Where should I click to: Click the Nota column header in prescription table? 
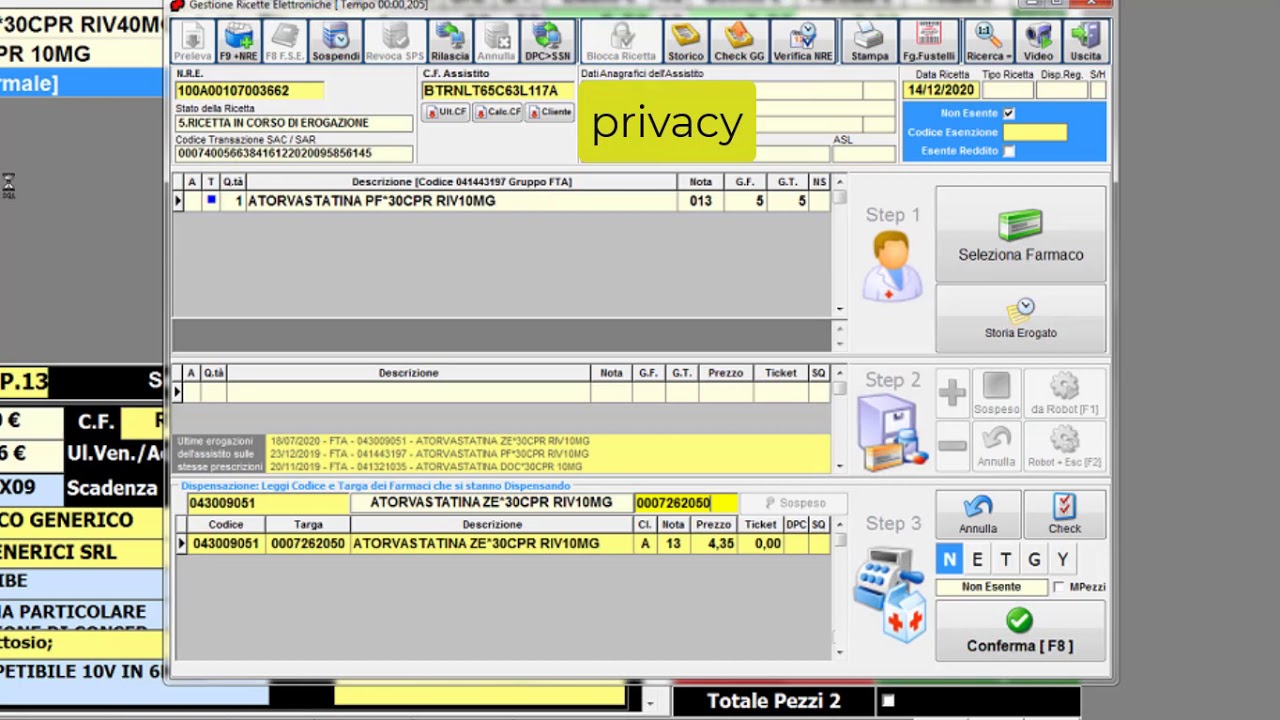click(x=701, y=182)
